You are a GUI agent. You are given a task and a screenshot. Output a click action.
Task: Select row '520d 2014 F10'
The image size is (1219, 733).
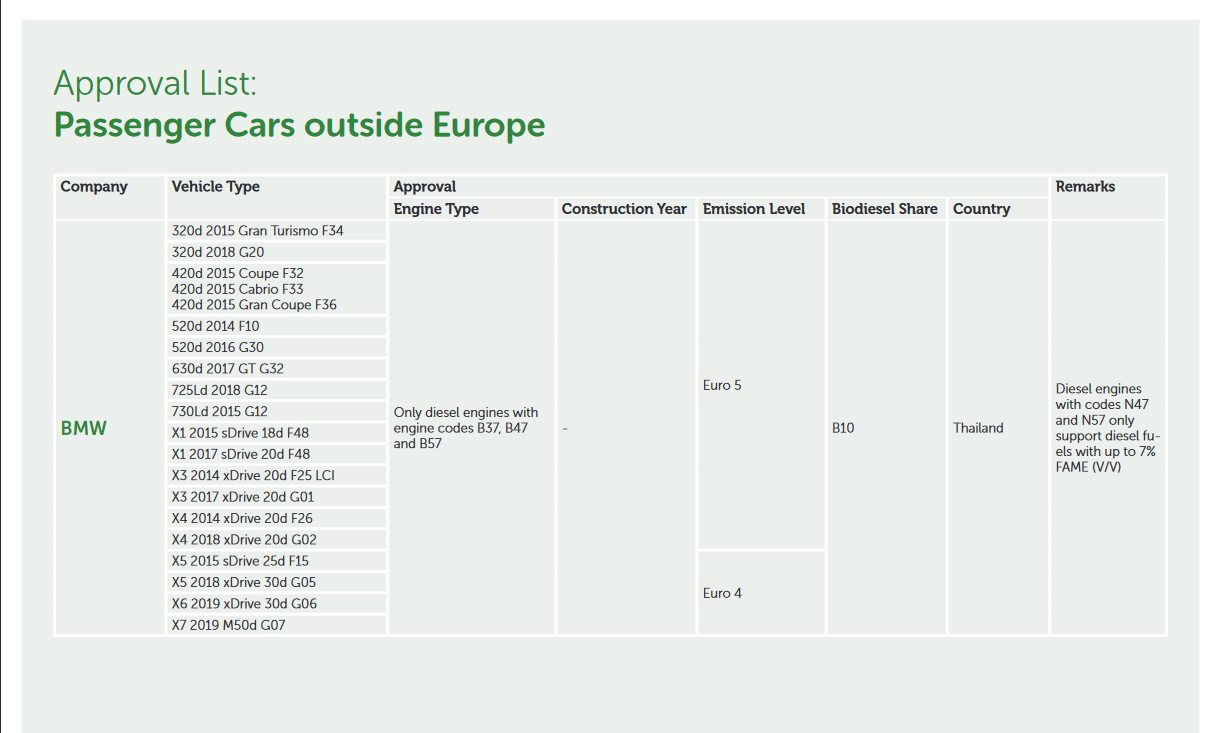coord(276,326)
